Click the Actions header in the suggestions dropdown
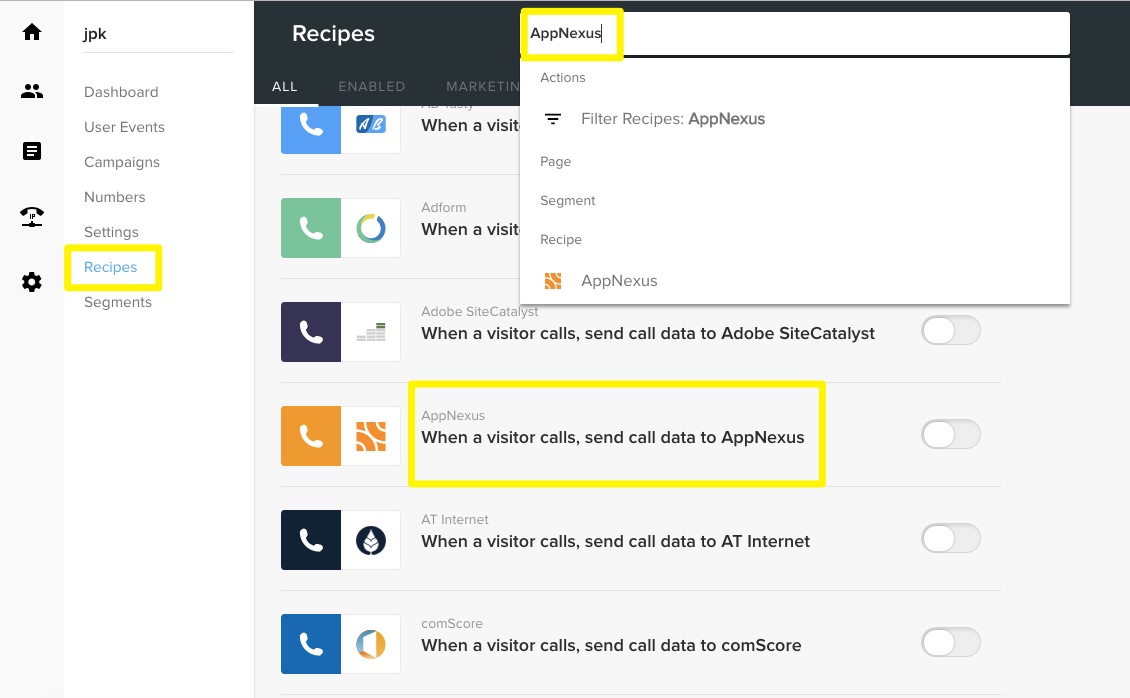The height and width of the screenshot is (698, 1130). 563,78
